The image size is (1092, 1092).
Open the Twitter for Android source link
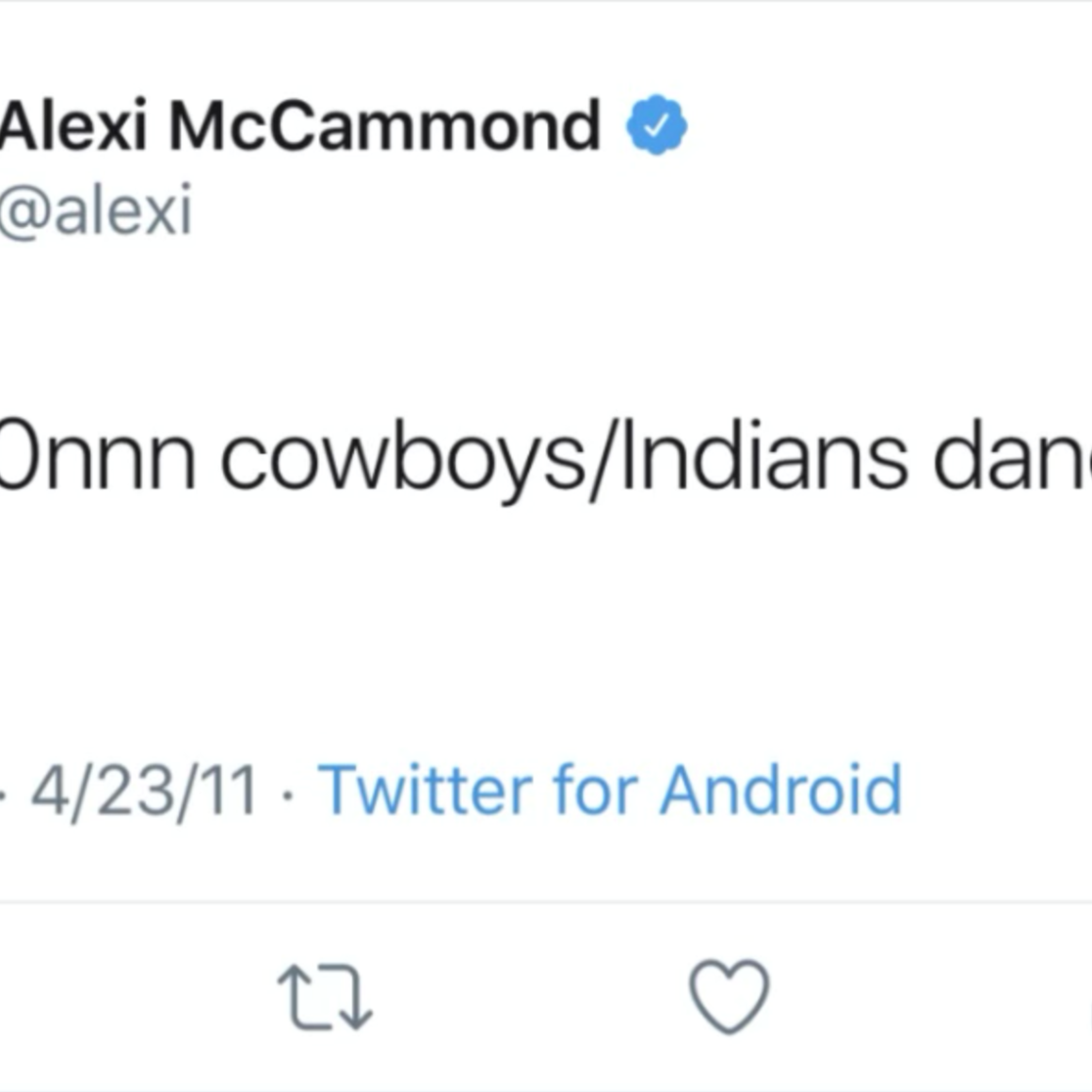pos(610,789)
